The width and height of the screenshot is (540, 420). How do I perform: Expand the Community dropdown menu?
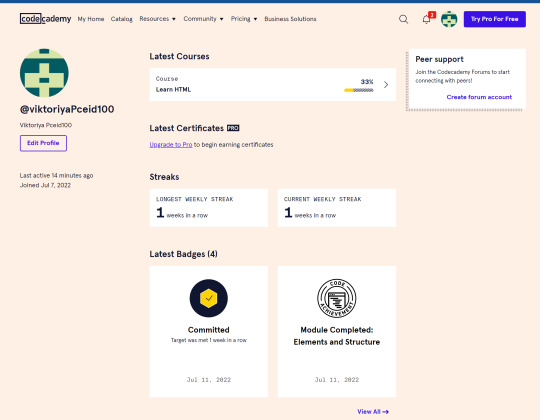click(203, 19)
